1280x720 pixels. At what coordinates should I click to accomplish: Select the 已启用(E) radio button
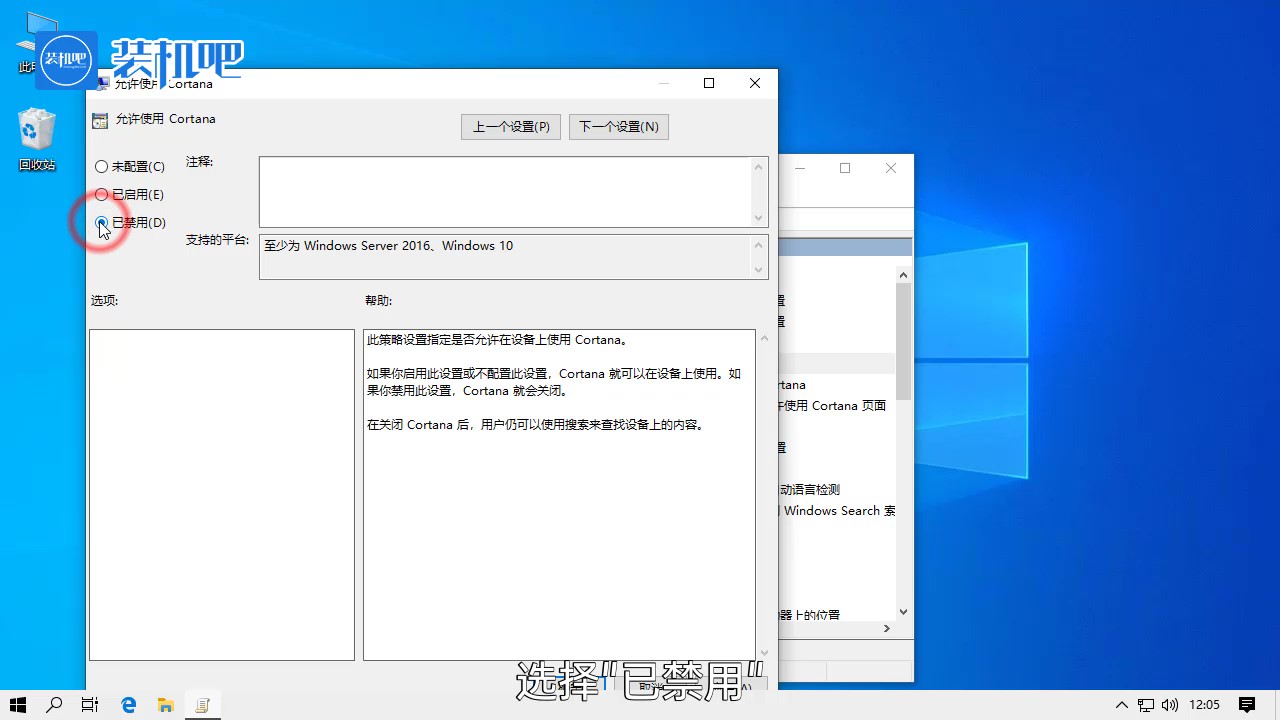point(101,194)
